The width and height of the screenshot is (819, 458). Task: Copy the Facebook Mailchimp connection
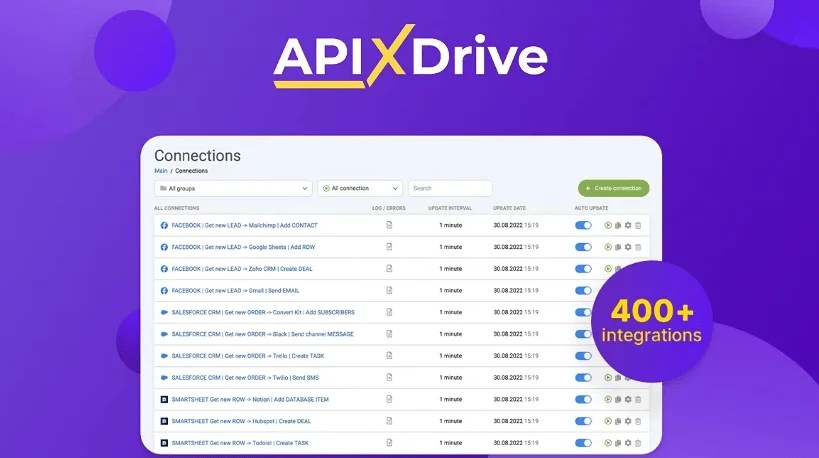point(618,225)
